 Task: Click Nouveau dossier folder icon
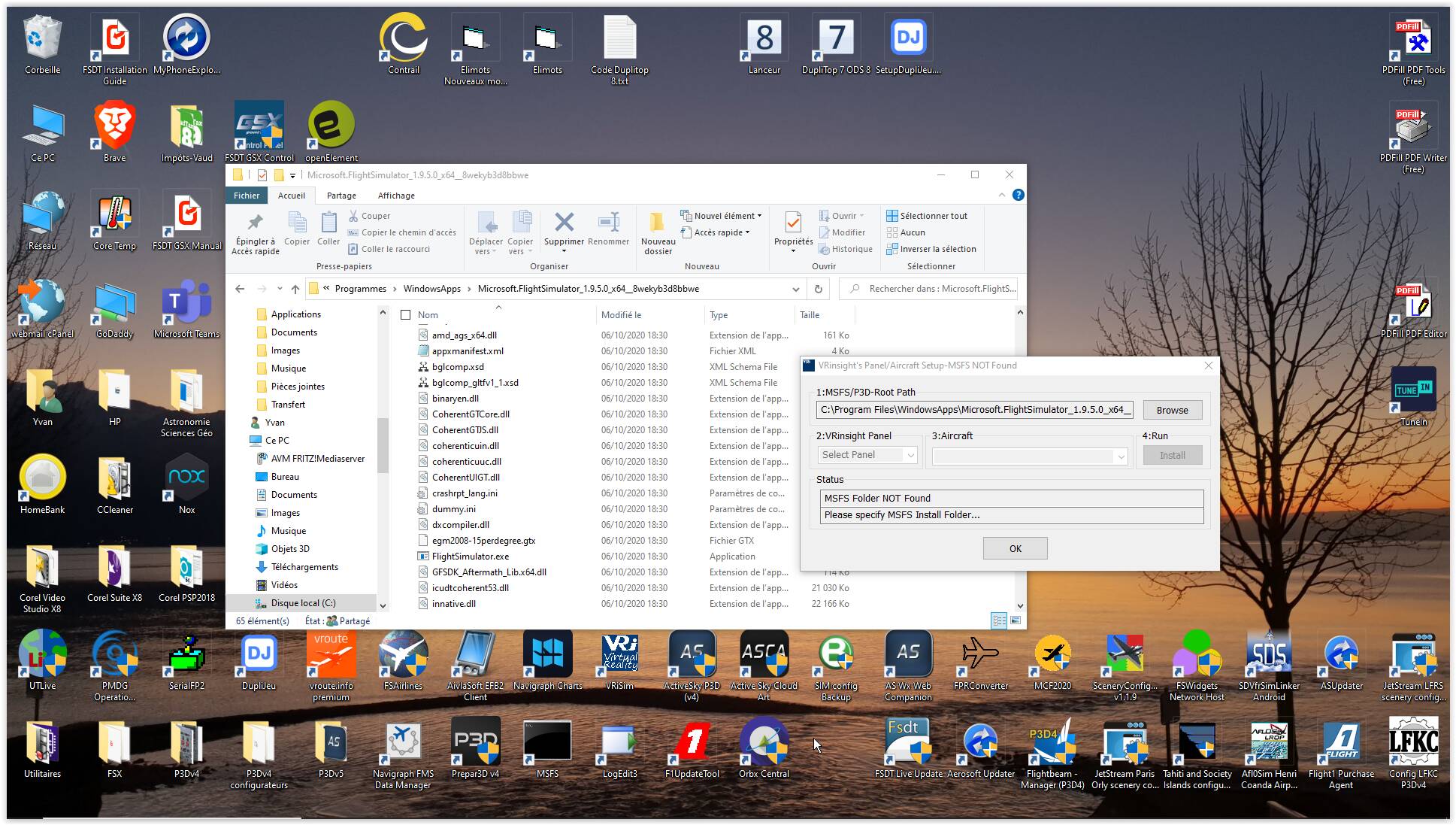[657, 223]
